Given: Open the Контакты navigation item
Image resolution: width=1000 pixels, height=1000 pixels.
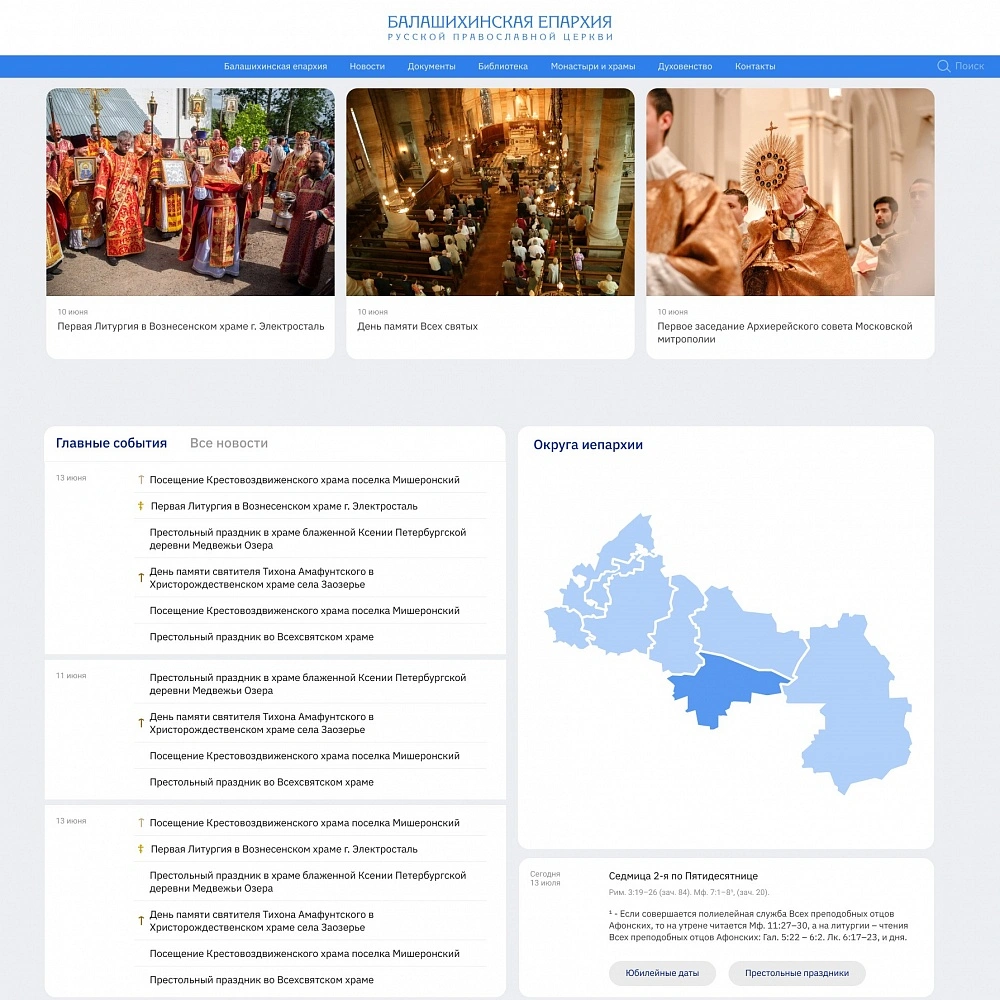Looking at the screenshot, I should 754,66.
